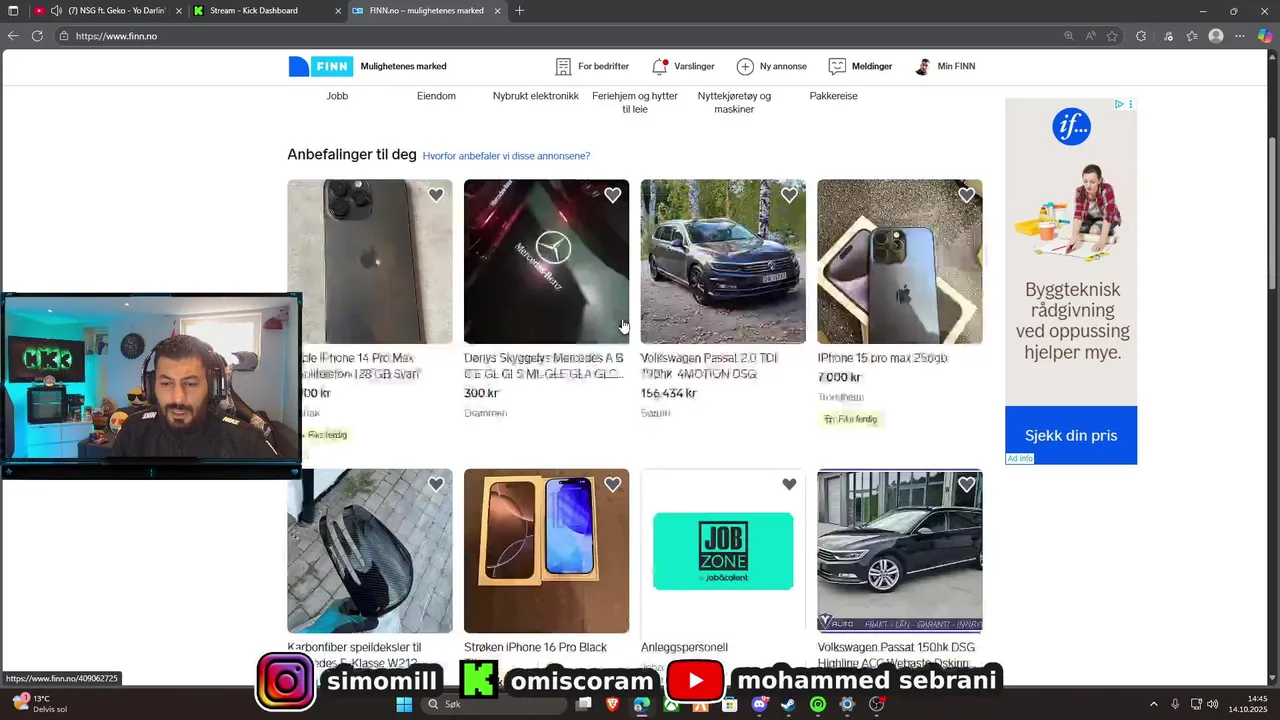Open the weather widget 13°C Delvis sol
Viewport: 1280px width, 720px height.
pyautogui.click(x=40, y=704)
